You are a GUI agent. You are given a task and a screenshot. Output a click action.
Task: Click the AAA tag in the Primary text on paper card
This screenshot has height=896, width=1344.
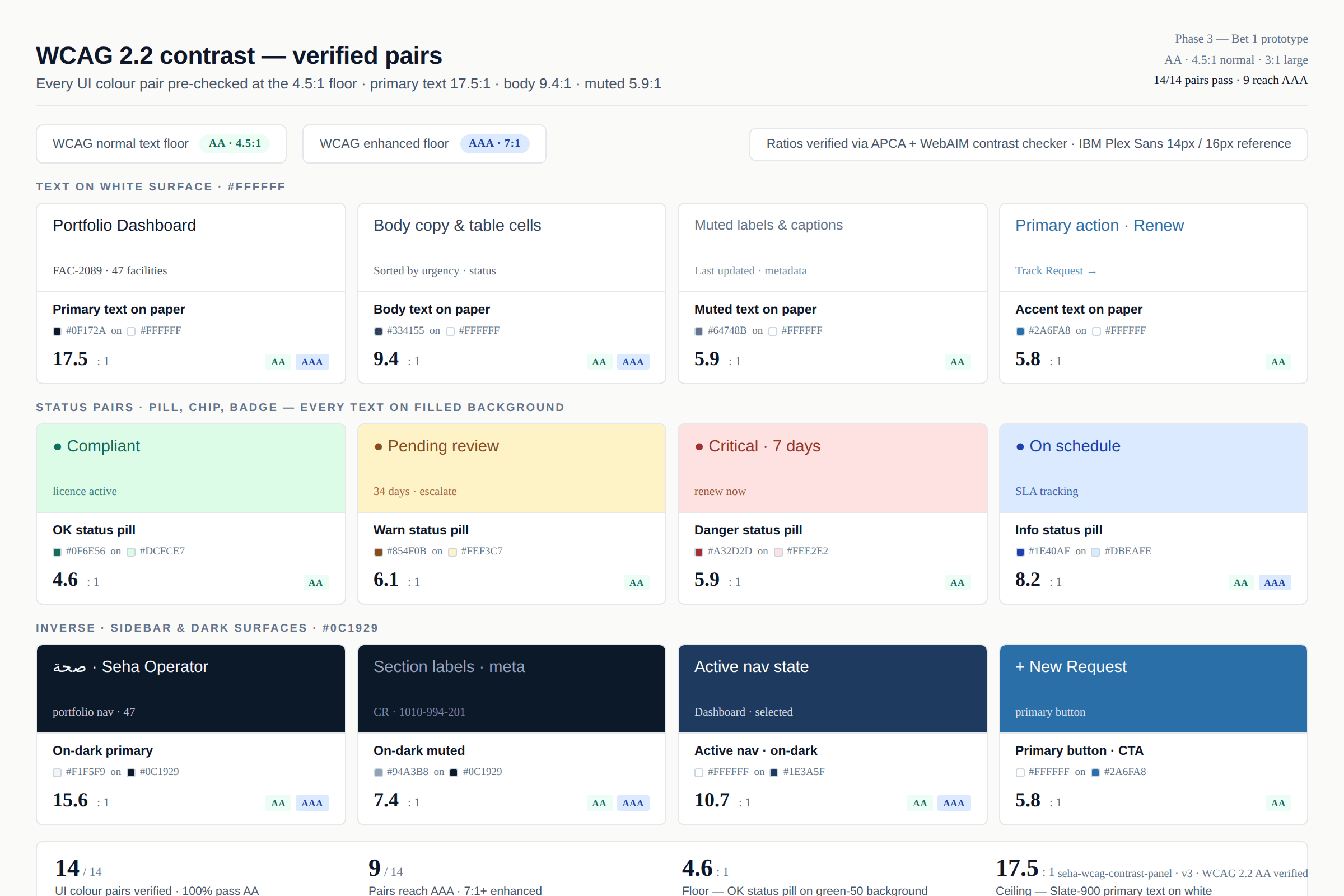point(312,362)
